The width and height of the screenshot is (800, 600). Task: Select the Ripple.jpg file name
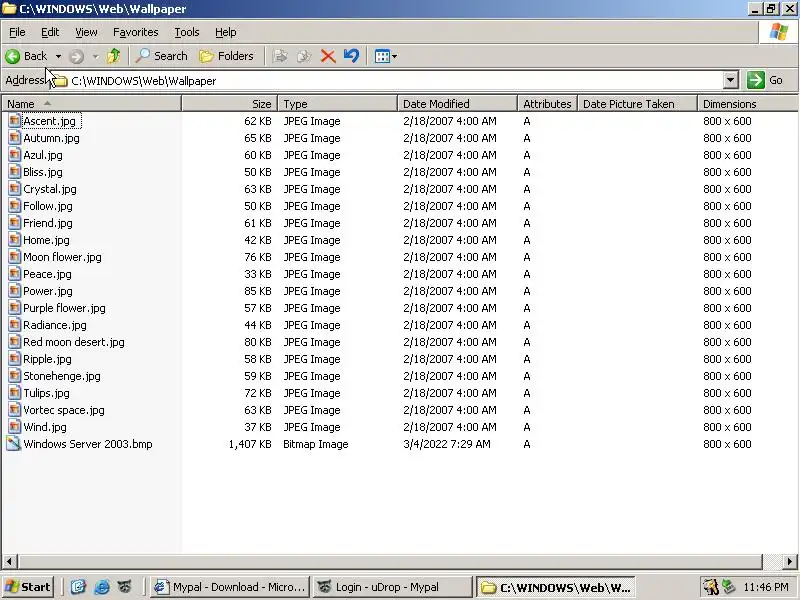[x=47, y=359]
